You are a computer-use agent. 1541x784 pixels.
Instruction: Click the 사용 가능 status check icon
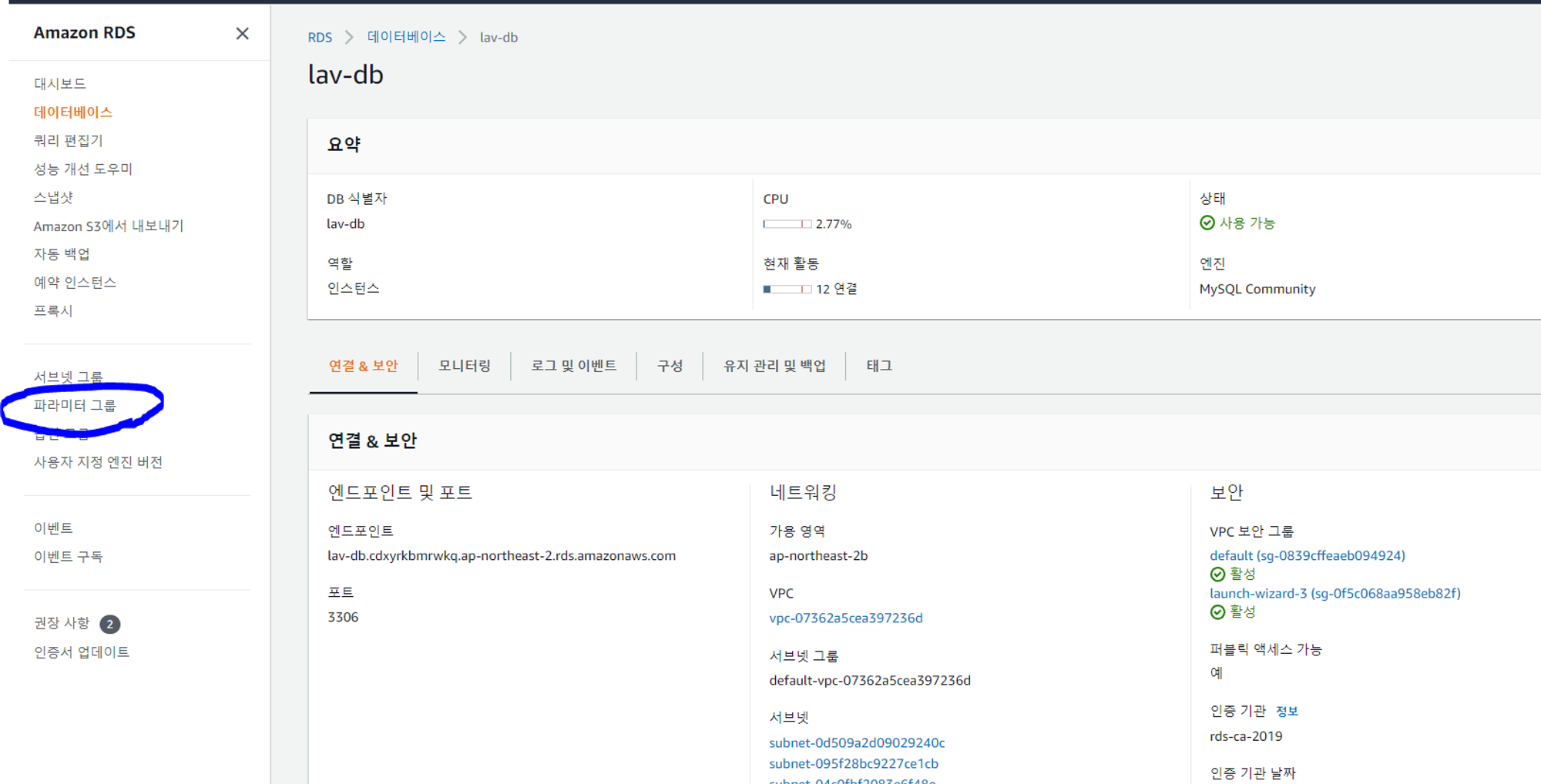tap(1207, 223)
